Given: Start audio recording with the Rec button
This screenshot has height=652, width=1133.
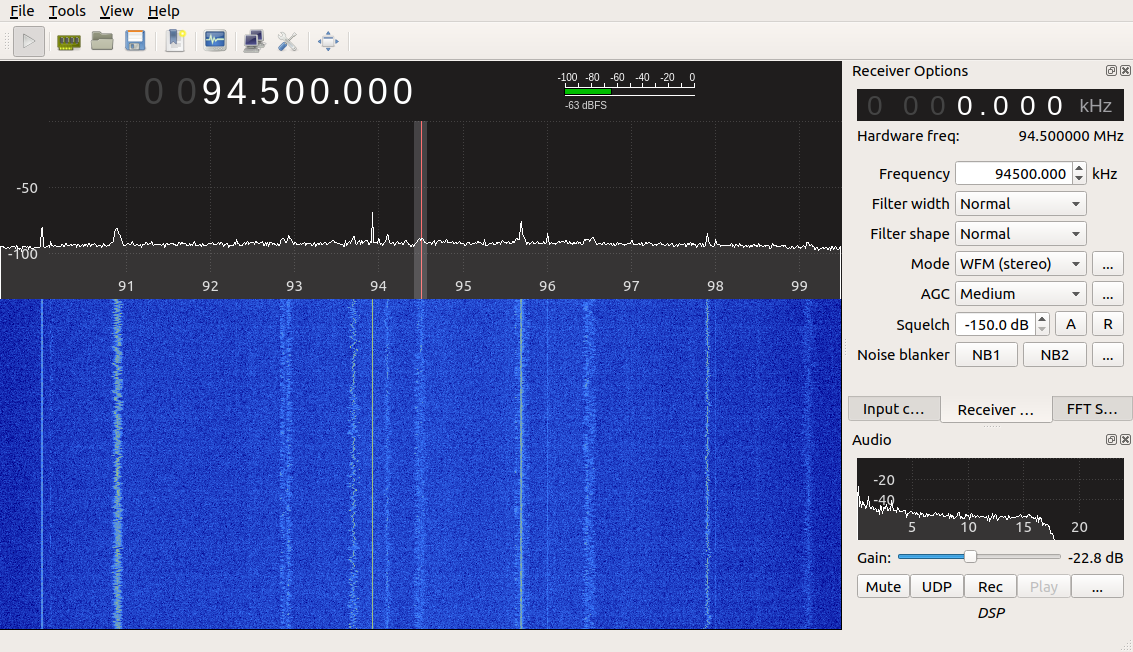Looking at the screenshot, I should click(990, 586).
